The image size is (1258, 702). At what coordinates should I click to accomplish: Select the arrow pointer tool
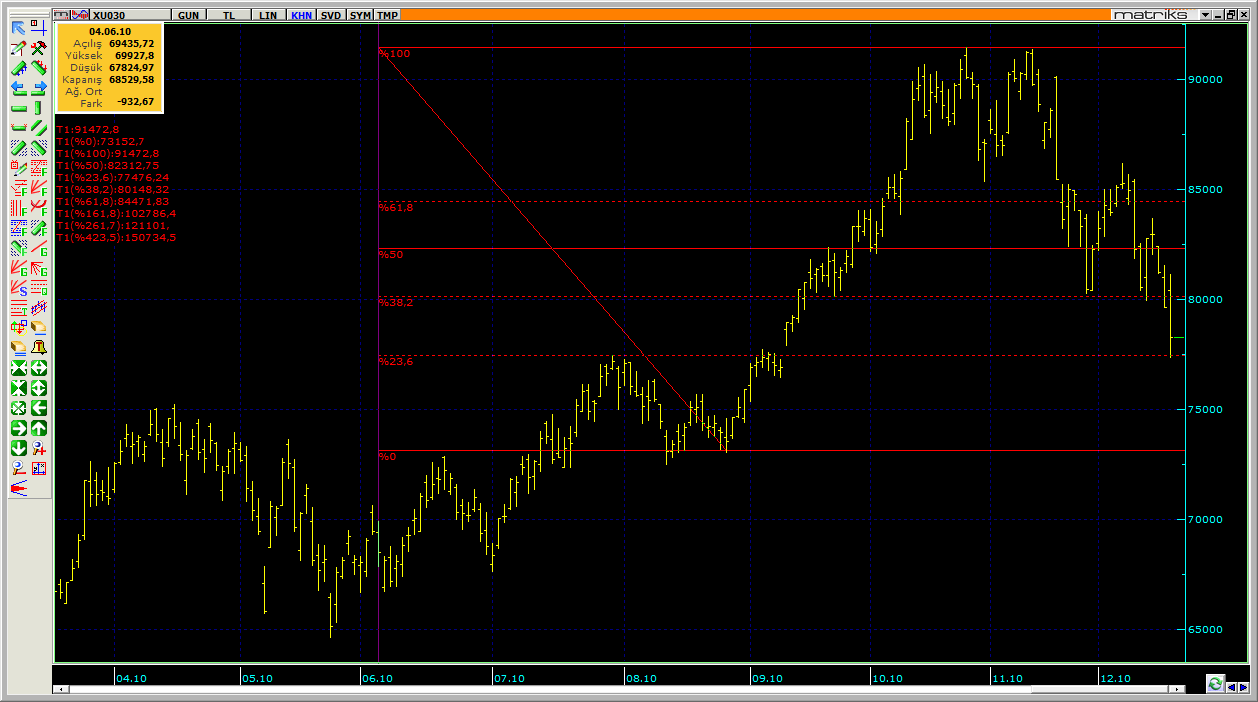(18, 27)
